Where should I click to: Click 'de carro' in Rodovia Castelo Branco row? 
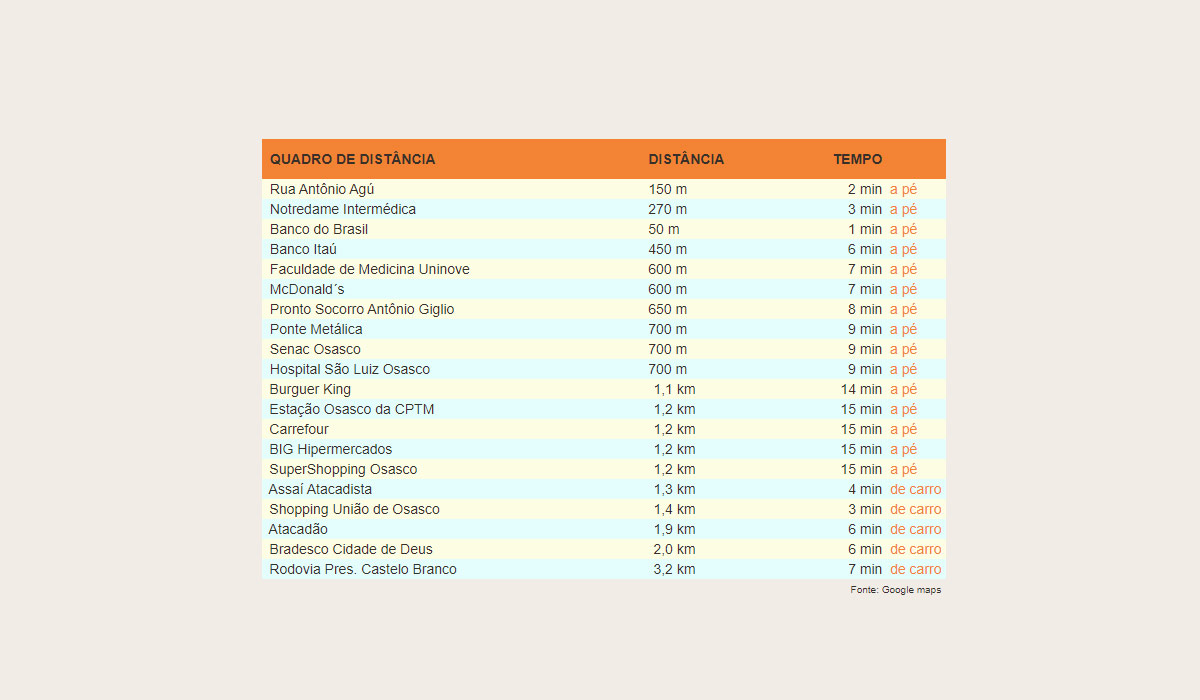pyautogui.click(x=916, y=569)
